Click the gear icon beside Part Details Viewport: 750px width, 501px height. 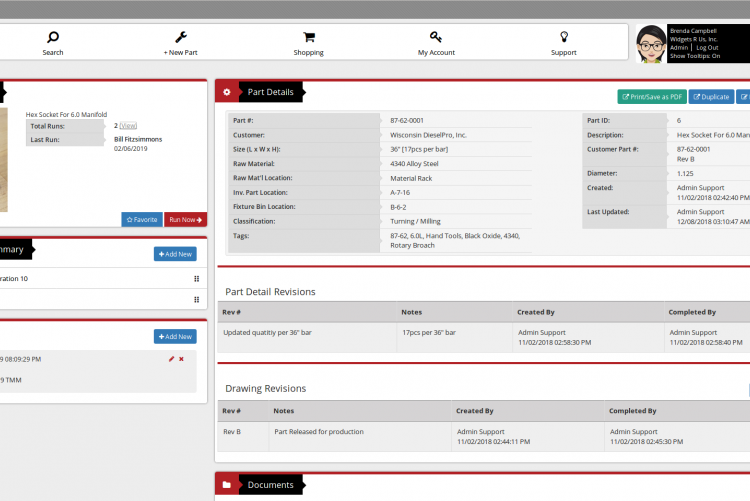[x=227, y=92]
